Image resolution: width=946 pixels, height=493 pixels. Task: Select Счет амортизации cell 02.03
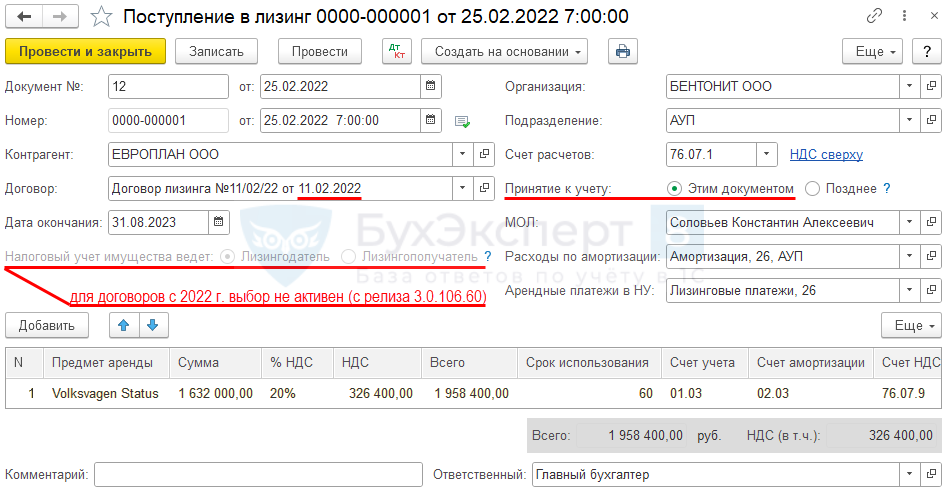click(x=811, y=393)
